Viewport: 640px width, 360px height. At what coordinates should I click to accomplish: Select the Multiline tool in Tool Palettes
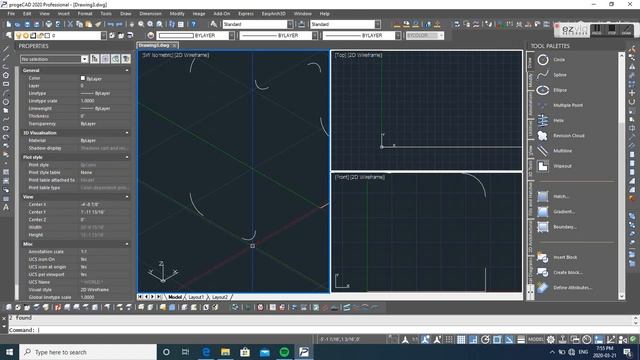pyautogui.click(x=554, y=151)
